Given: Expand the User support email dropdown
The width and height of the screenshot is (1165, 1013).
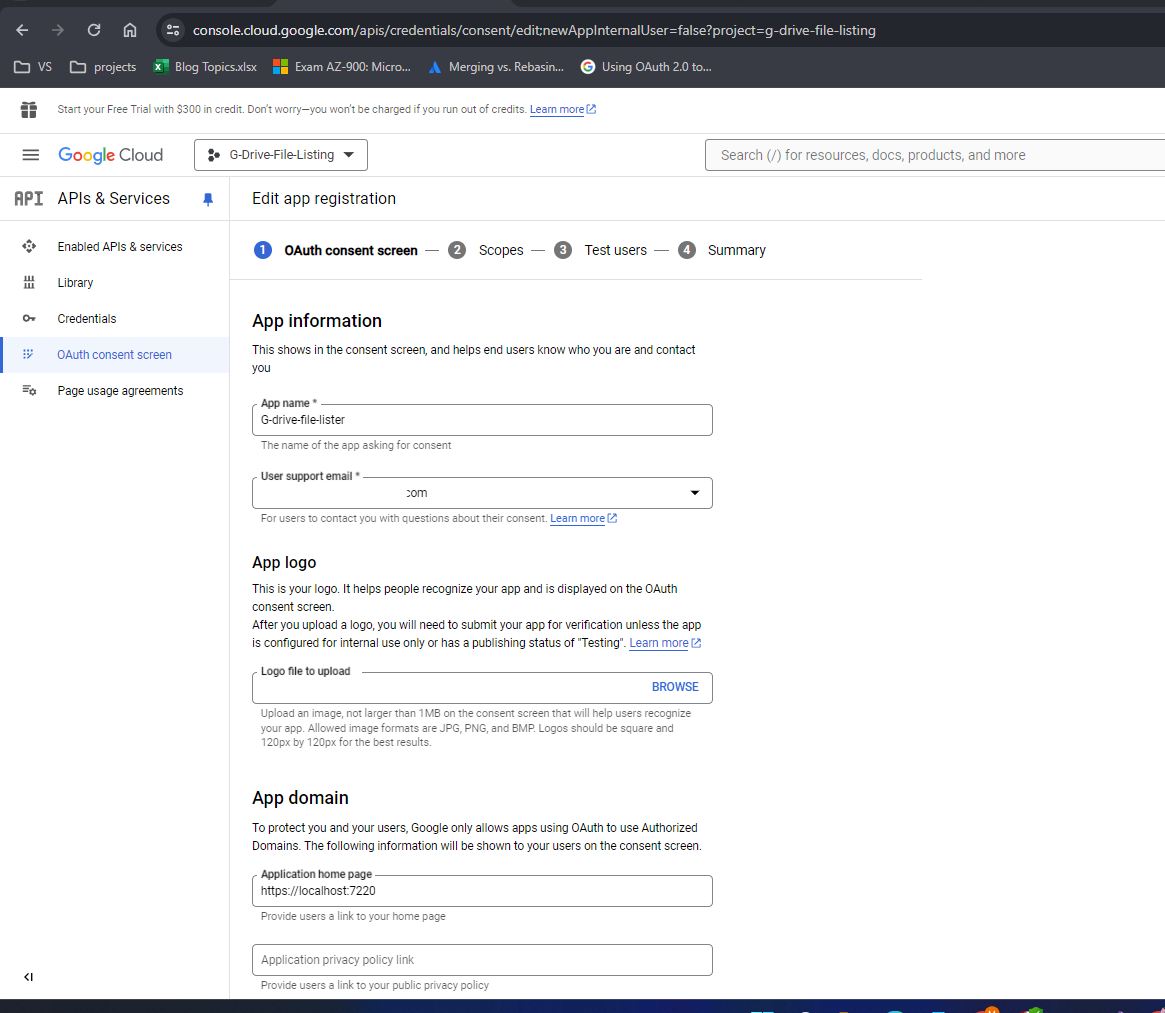Looking at the screenshot, I should pos(694,492).
